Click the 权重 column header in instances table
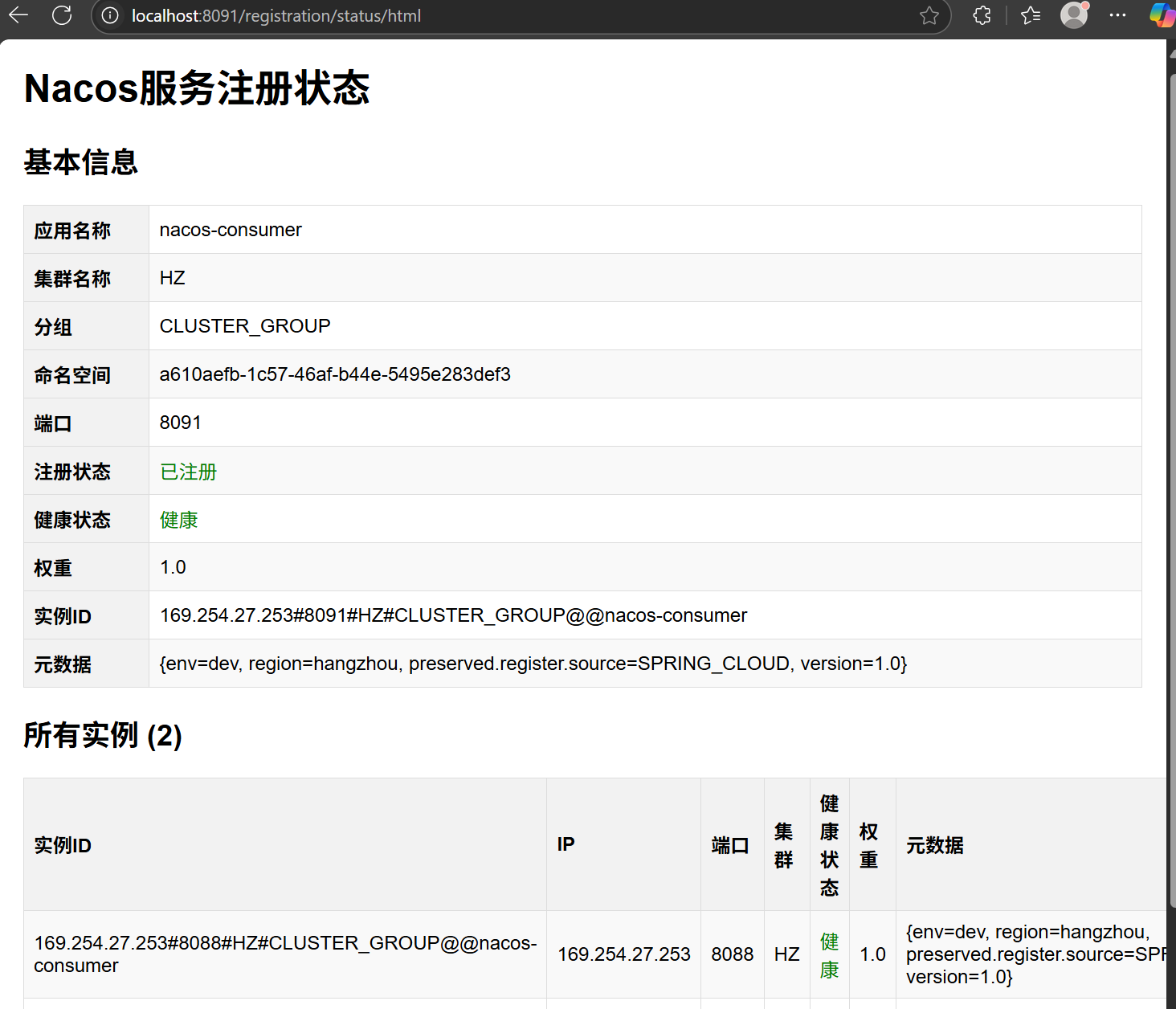 pyautogui.click(x=873, y=844)
